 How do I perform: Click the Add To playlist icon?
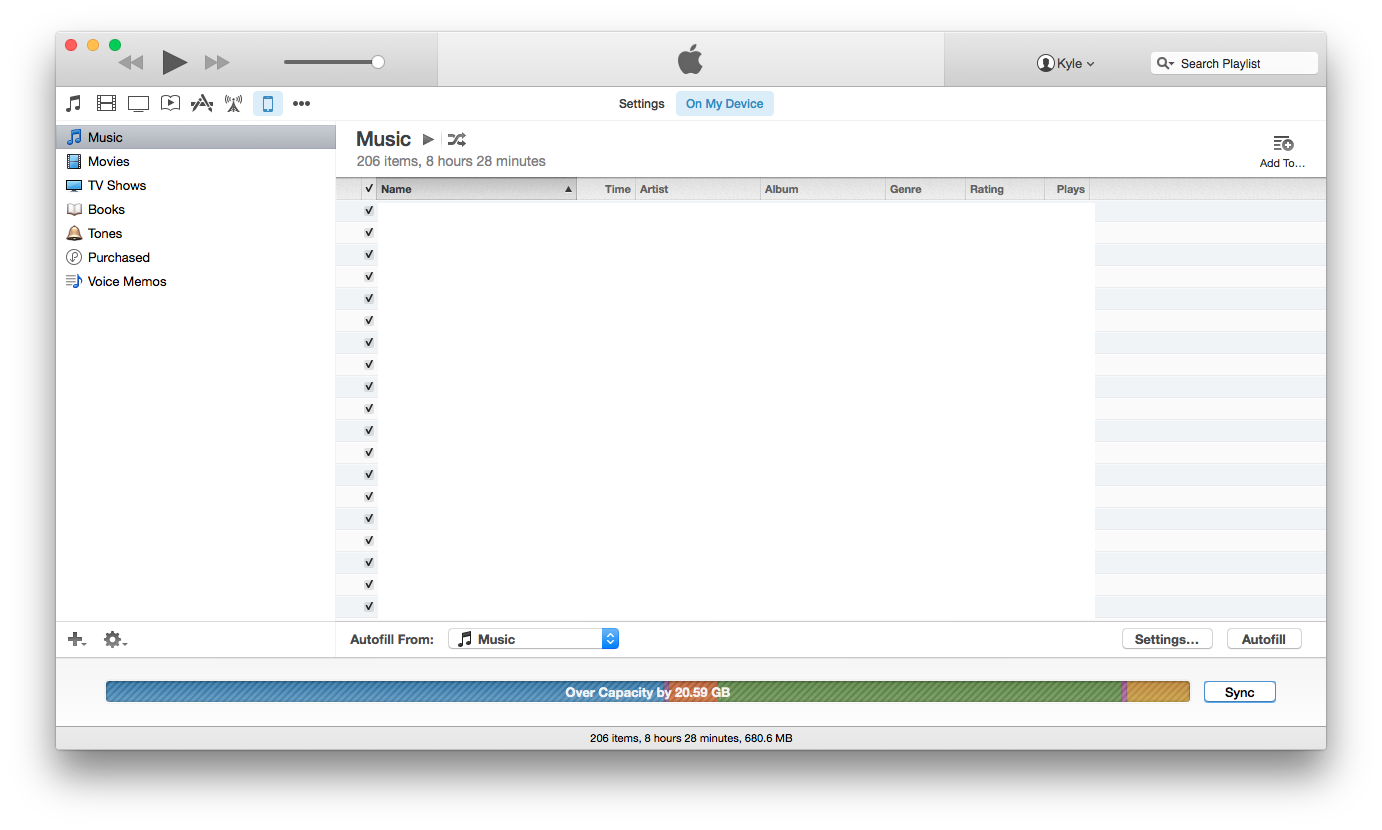[1283, 144]
